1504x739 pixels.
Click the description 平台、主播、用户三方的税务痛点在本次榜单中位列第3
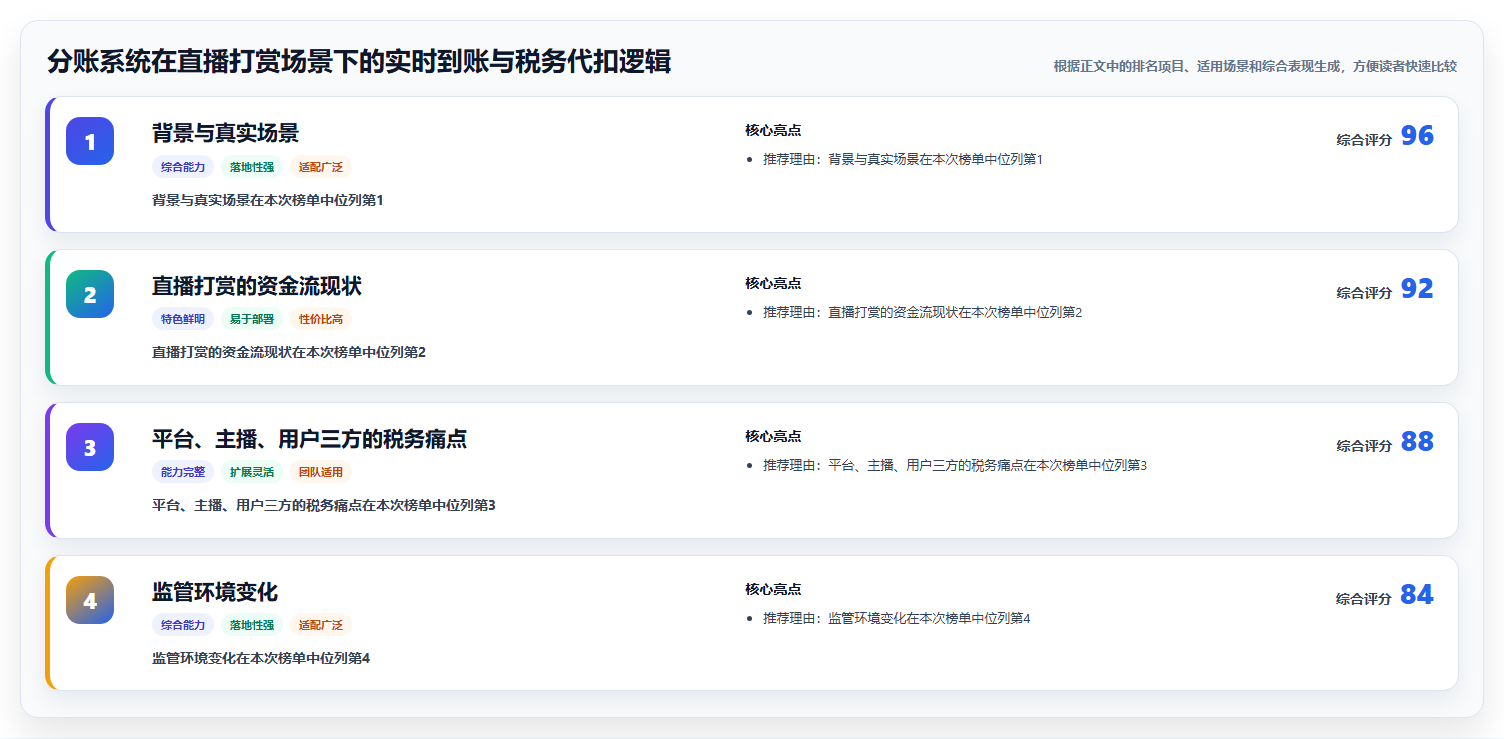[324, 506]
